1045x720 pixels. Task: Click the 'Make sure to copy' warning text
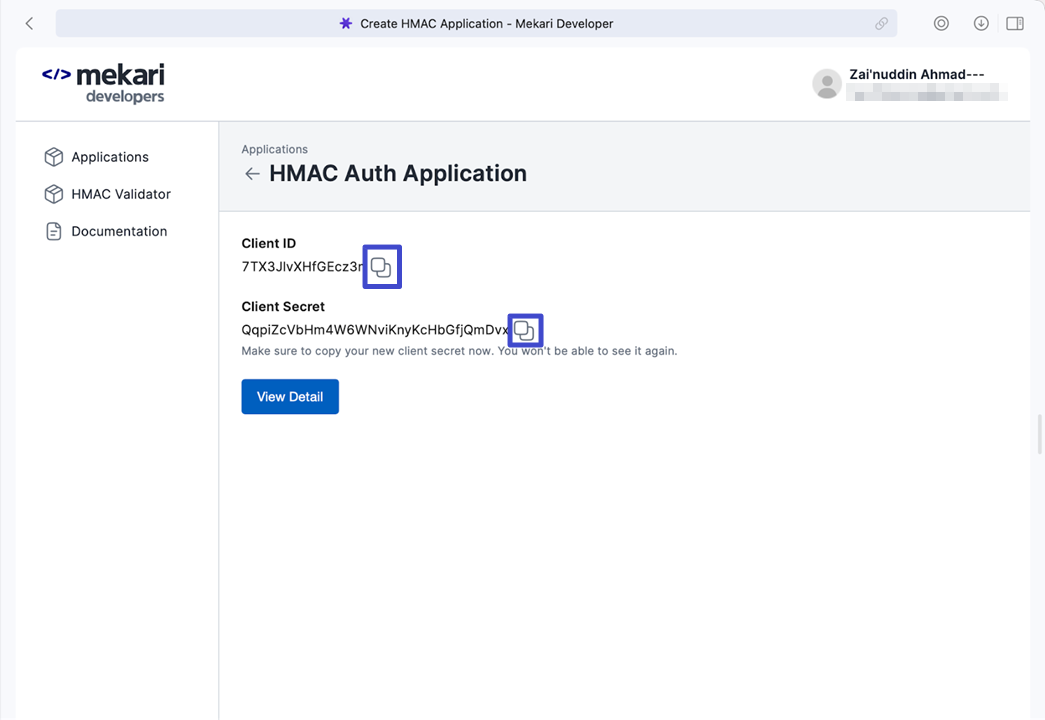tap(459, 351)
